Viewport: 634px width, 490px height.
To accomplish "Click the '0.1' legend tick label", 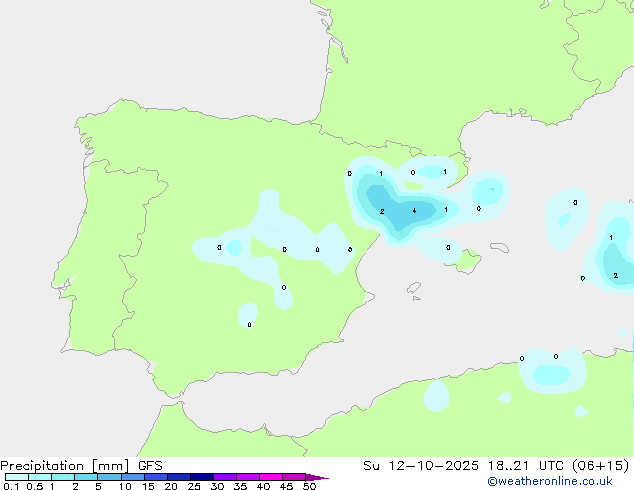I will (11, 486).
